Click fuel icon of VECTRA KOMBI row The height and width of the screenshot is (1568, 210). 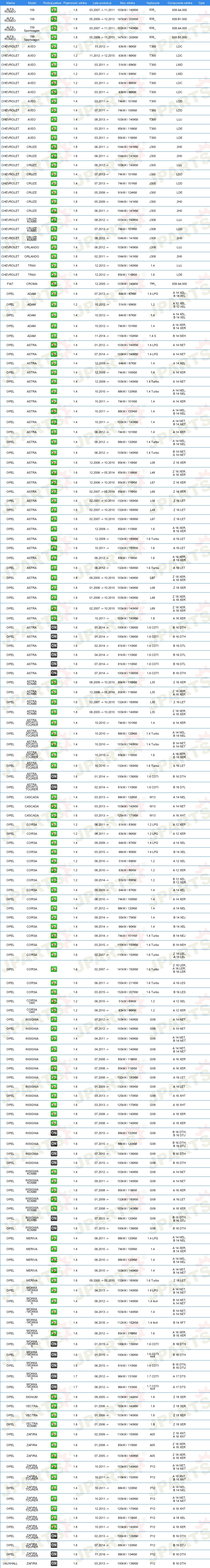(x=53, y=1424)
